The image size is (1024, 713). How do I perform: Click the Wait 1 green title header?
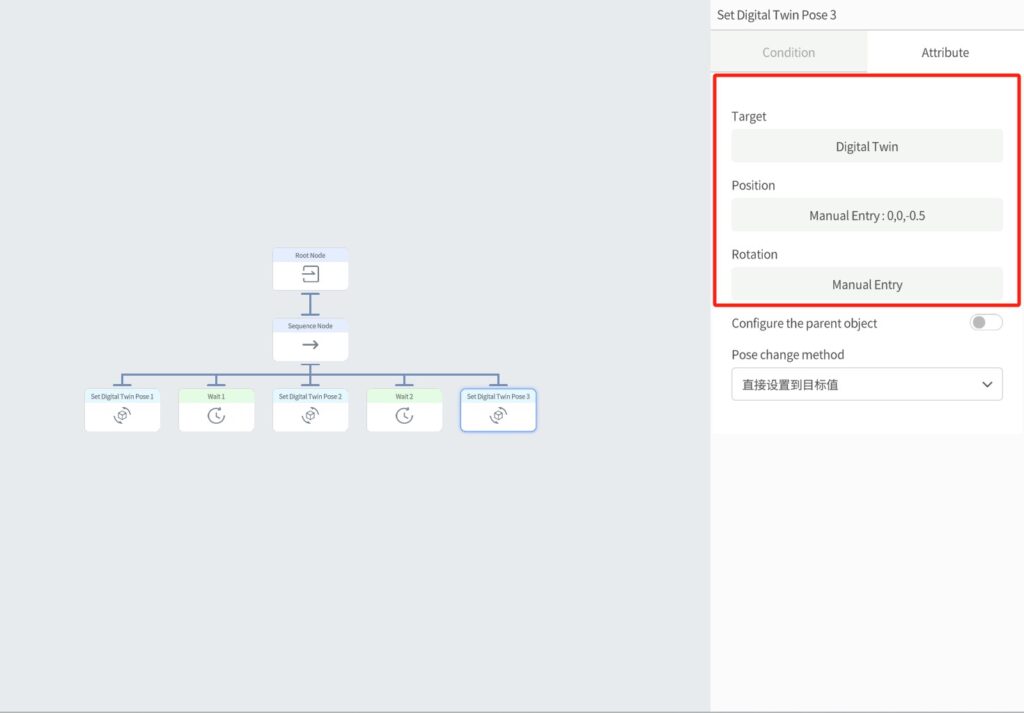tap(216, 396)
